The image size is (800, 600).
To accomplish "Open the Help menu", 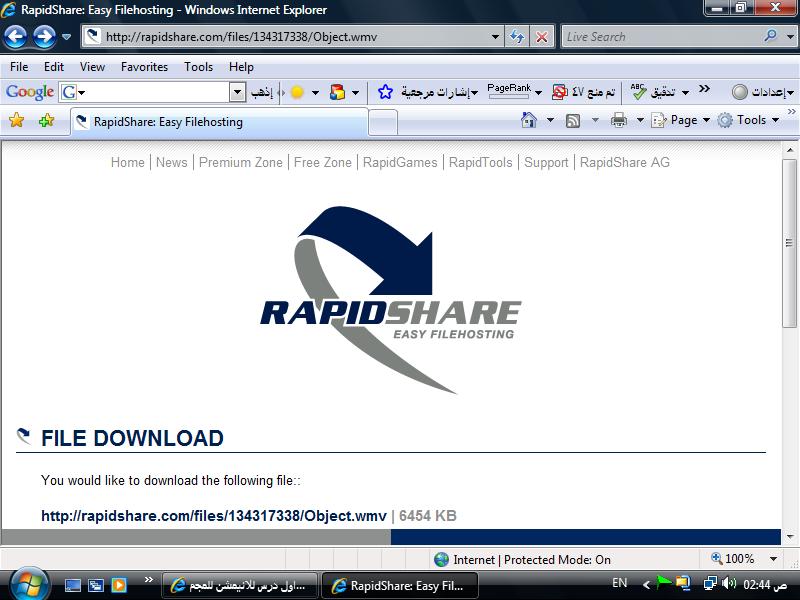I will click(241, 67).
